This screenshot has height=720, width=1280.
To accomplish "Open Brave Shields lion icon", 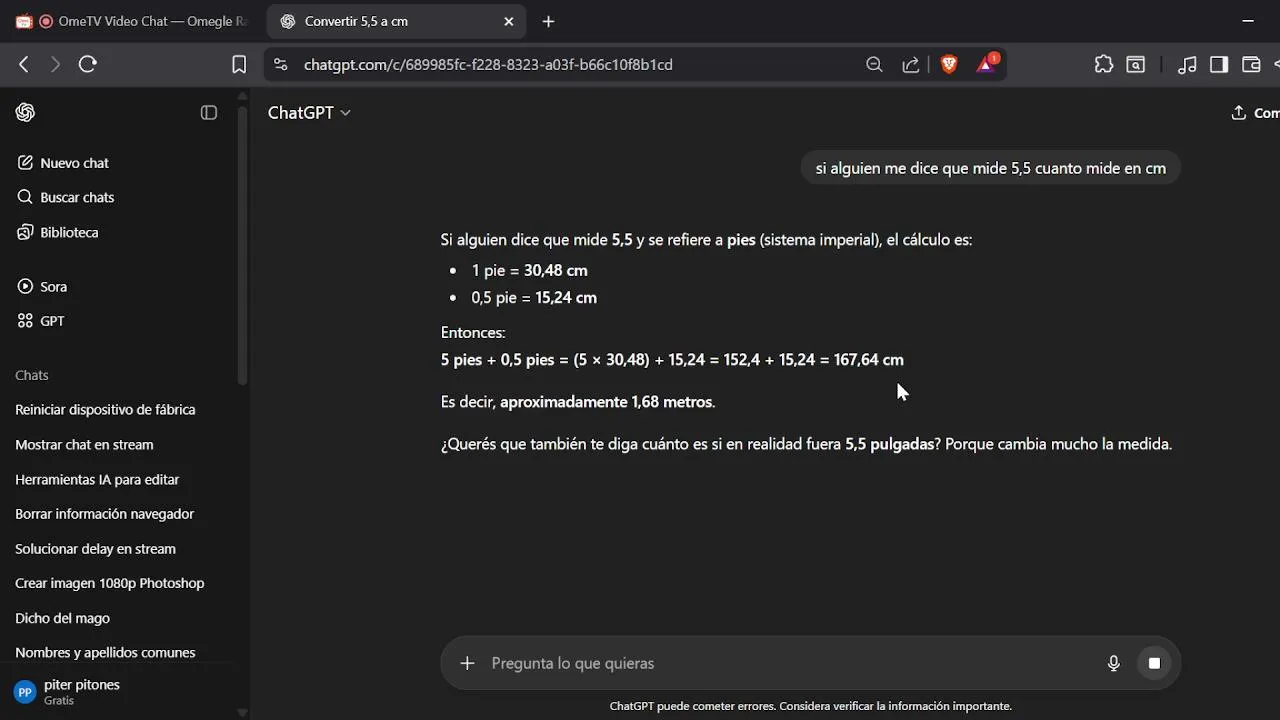I will coord(949,64).
